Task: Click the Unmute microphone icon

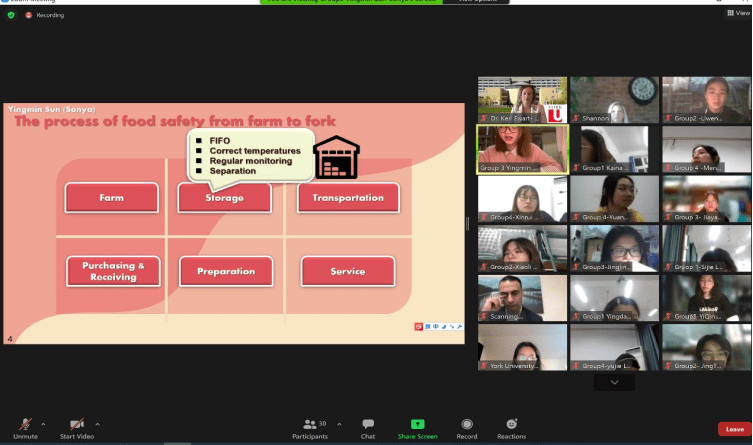Action: point(25,424)
